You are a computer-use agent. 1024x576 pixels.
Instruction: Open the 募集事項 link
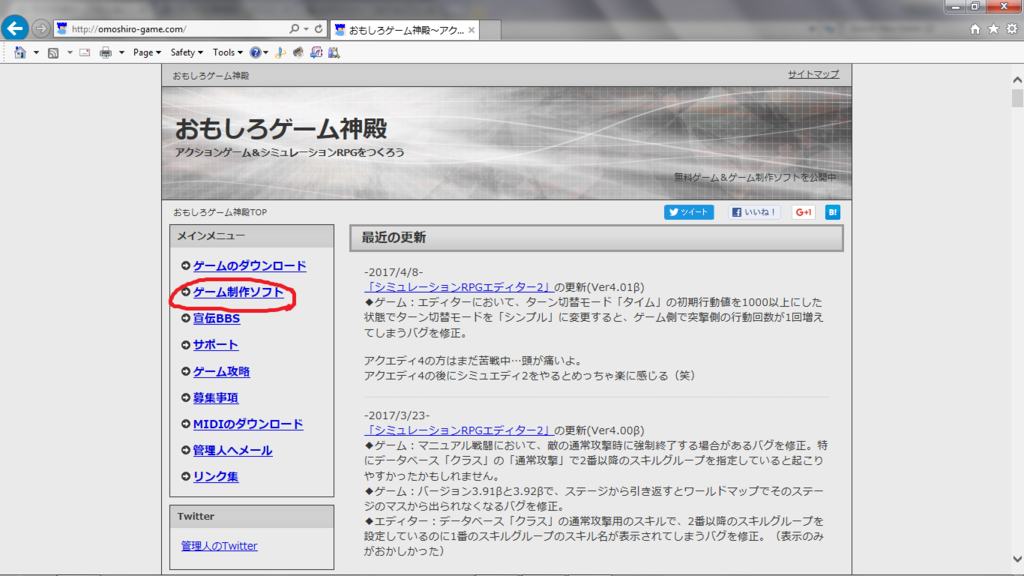click(216, 398)
